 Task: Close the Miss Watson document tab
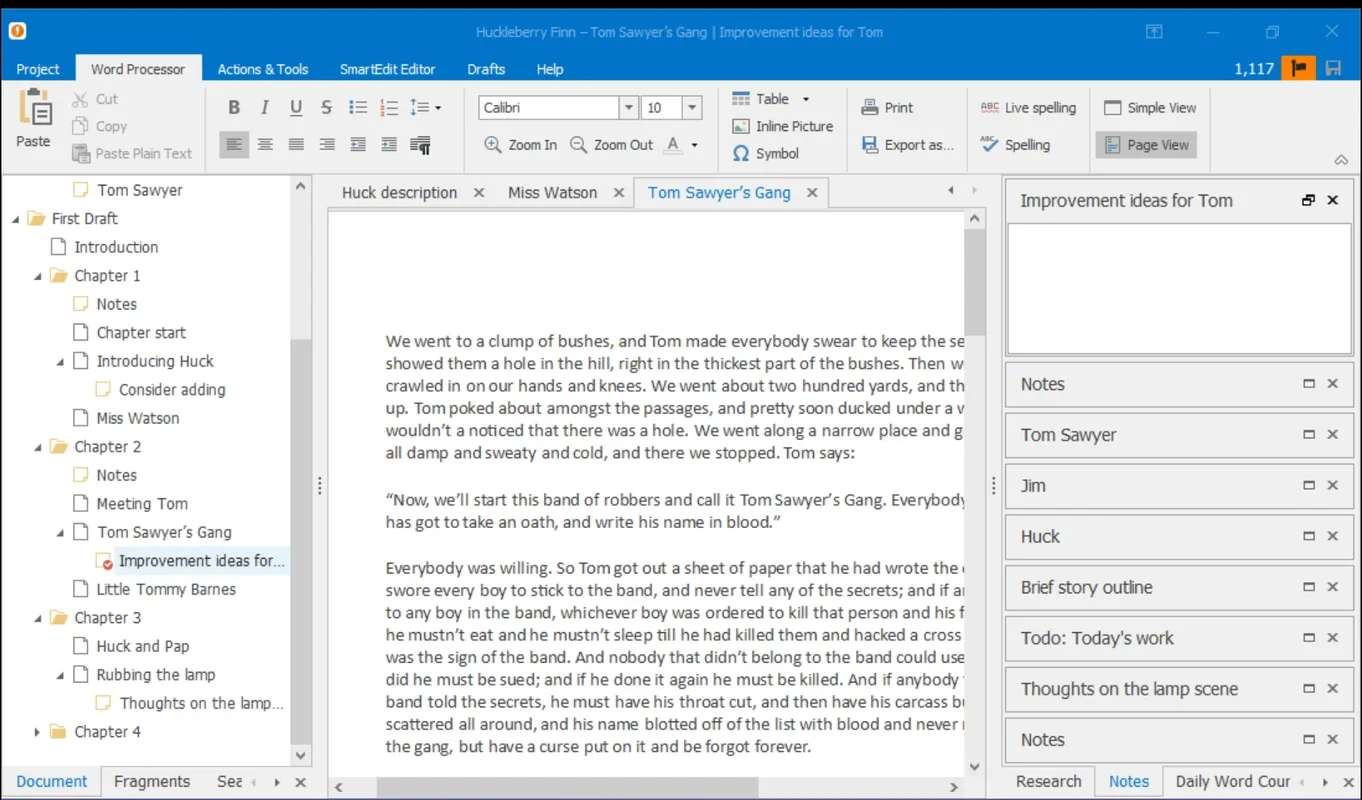619,193
